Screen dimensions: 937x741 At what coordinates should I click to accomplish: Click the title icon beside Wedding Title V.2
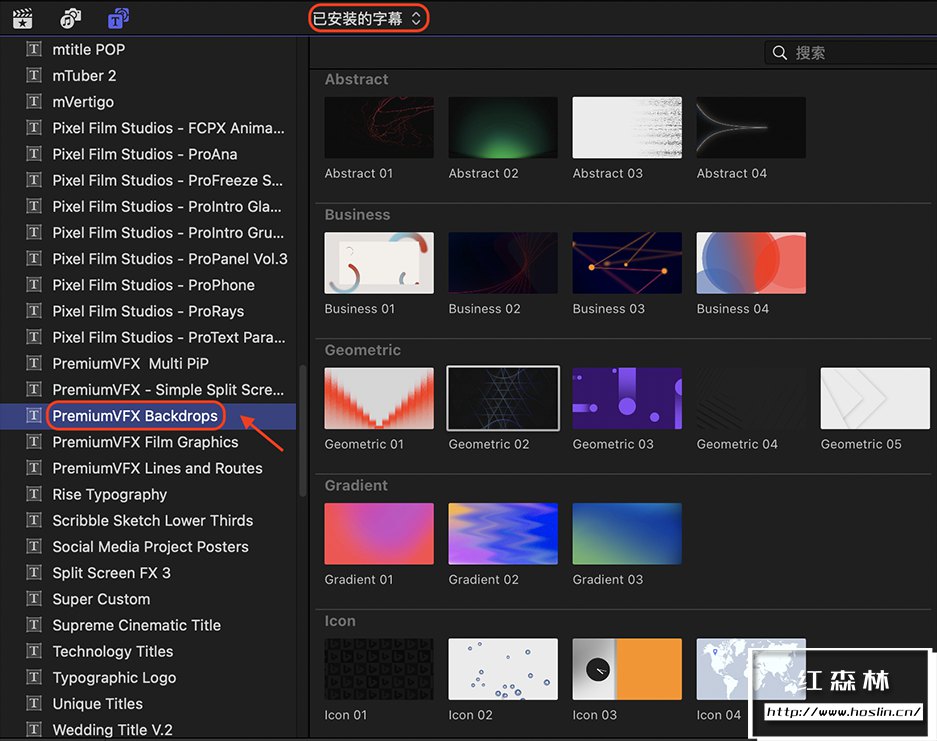pos(35,729)
